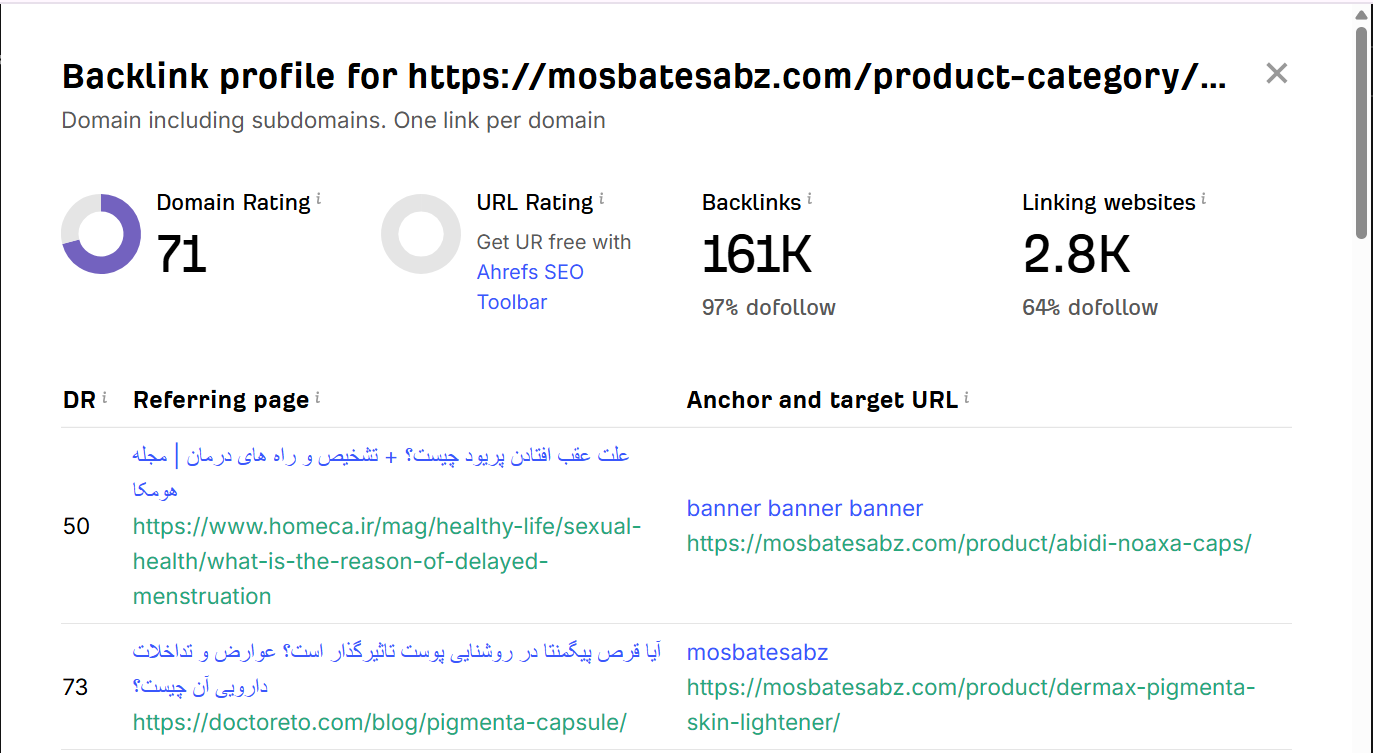Close the Backlink profile dialog
The image size is (1373, 753).
coord(1276,74)
